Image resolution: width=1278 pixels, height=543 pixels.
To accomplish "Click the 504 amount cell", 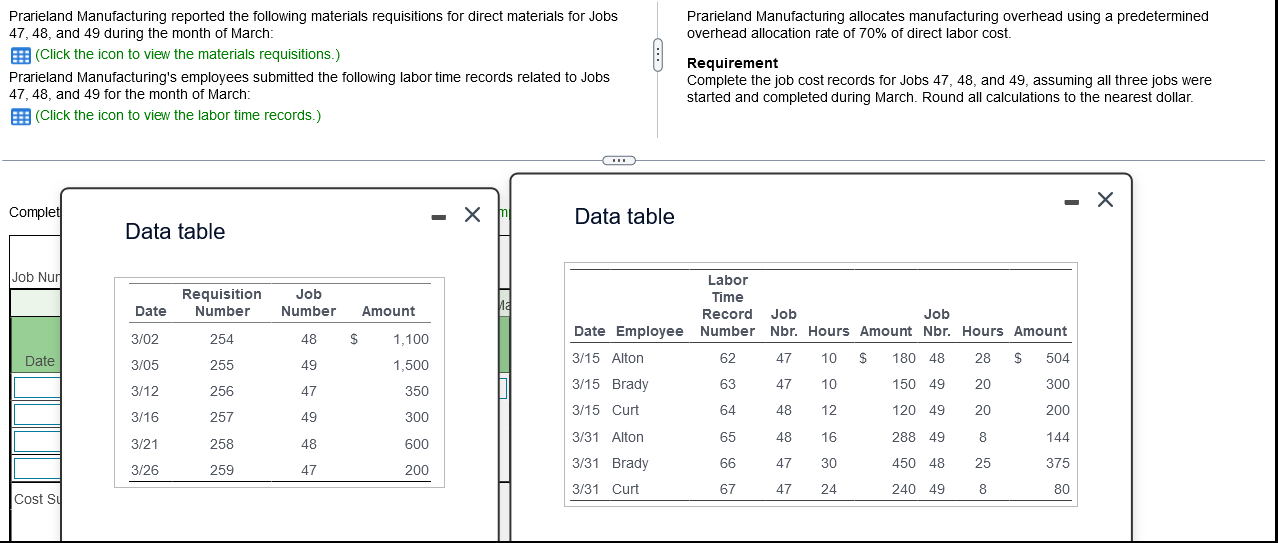I will coord(1058,358).
